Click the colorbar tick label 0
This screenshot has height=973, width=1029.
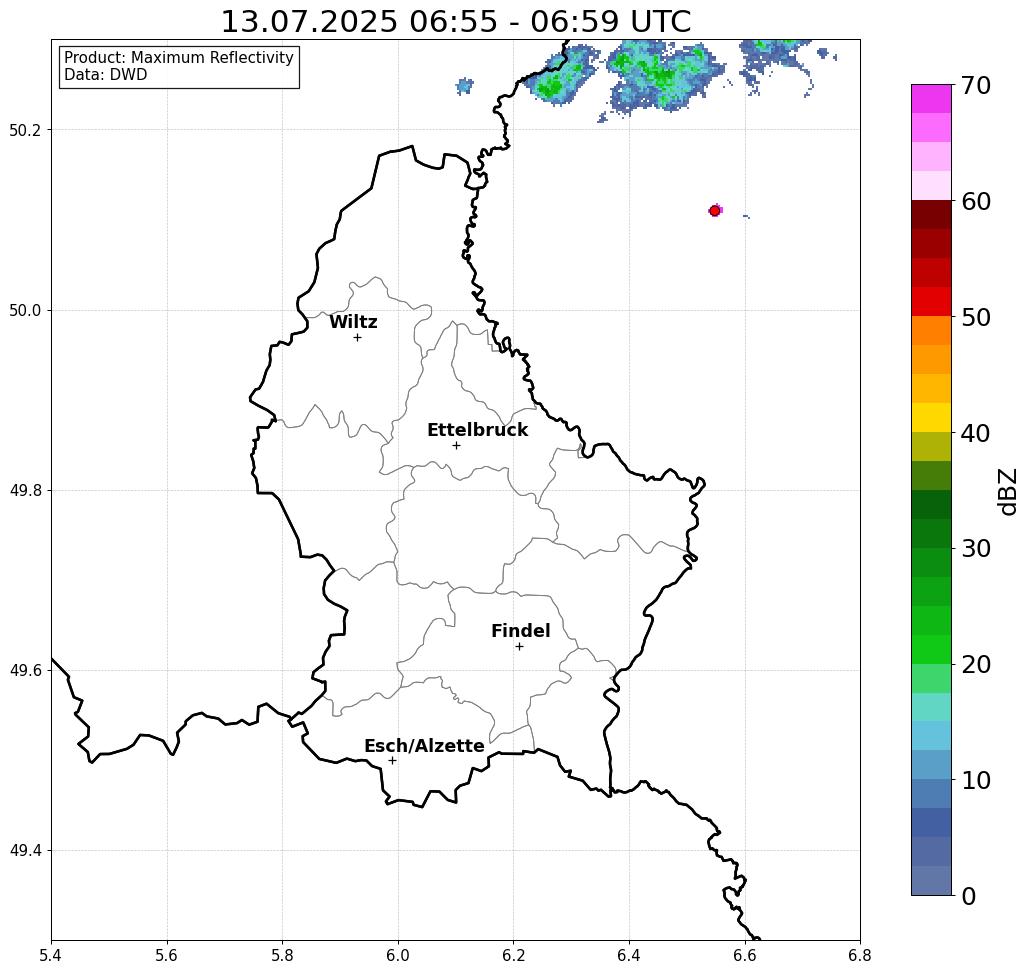pyautogui.click(x=969, y=896)
